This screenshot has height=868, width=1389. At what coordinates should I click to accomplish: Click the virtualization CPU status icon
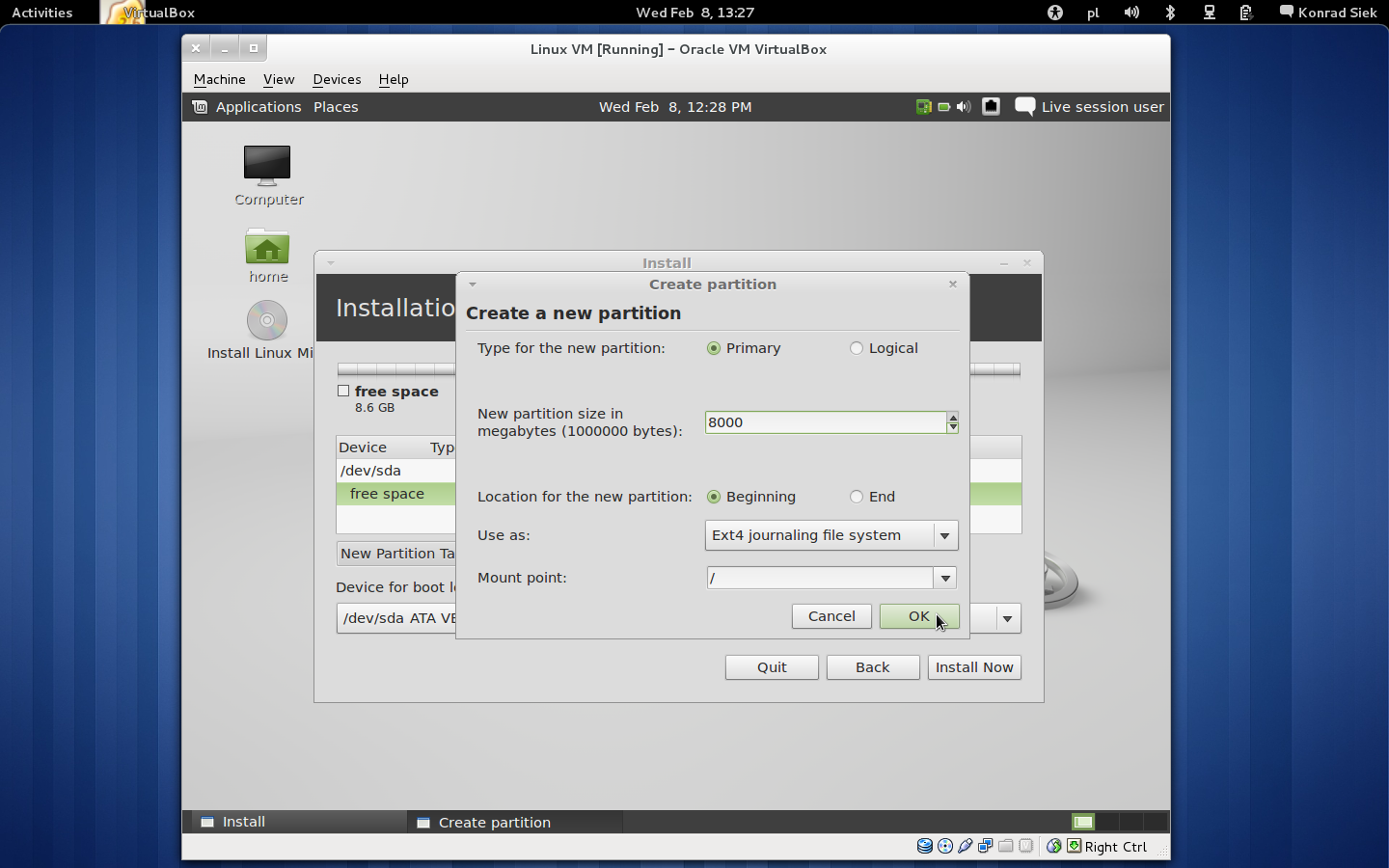click(x=1026, y=846)
